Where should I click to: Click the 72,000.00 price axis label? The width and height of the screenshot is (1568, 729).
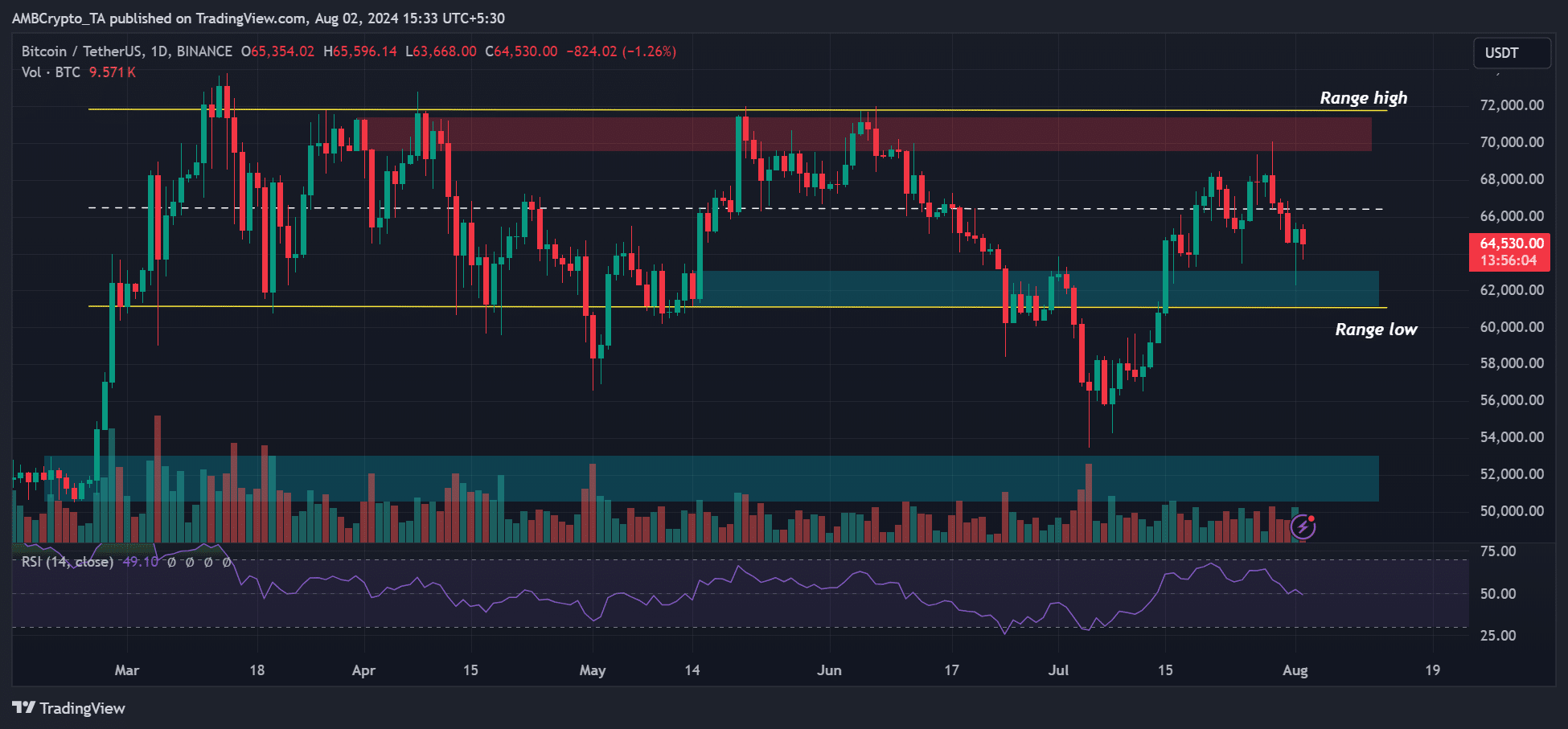1512,105
